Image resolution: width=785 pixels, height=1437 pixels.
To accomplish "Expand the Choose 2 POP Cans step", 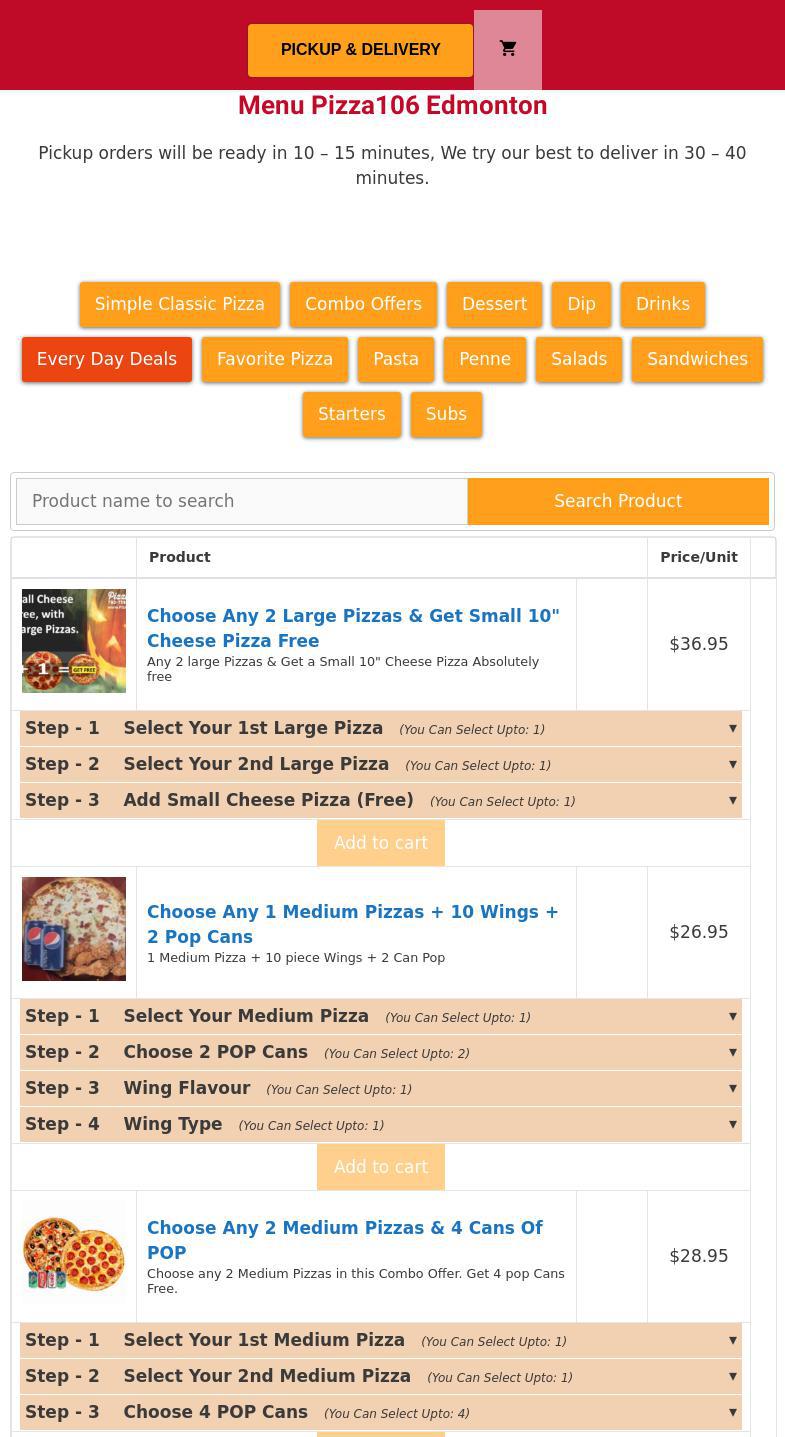I will click(x=380, y=1053).
